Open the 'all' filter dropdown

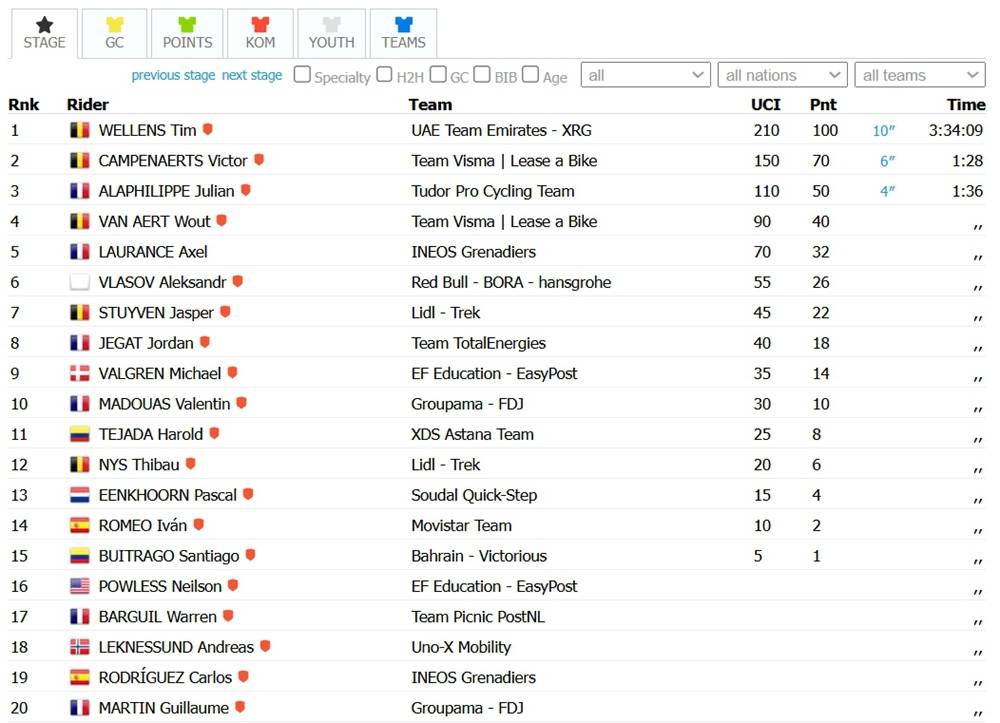(645, 75)
